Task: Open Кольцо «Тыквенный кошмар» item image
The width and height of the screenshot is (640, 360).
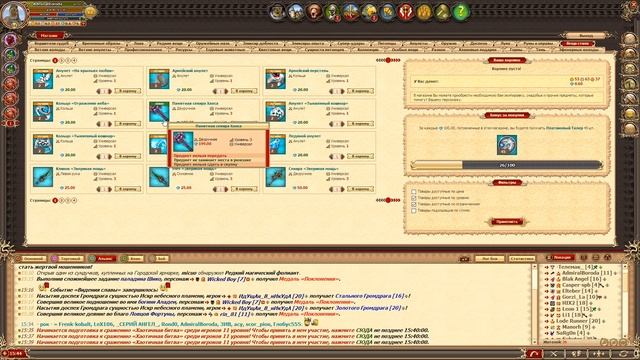Action: pyautogui.click(x=43, y=144)
